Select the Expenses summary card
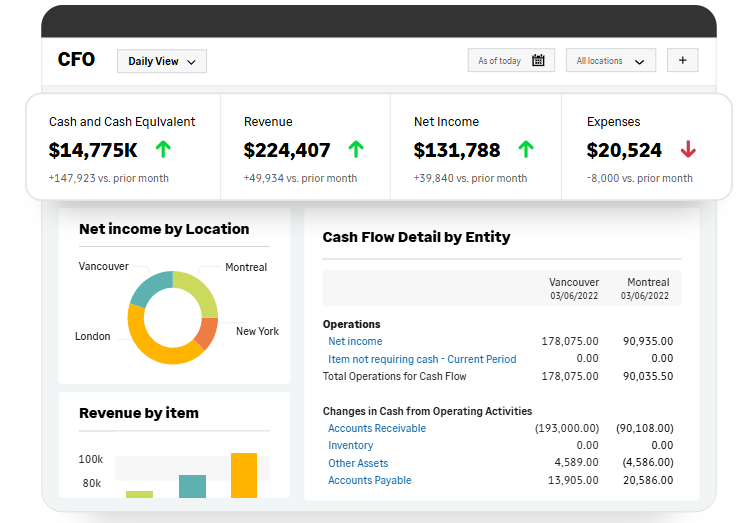The height and width of the screenshot is (523, 747). 640,148
